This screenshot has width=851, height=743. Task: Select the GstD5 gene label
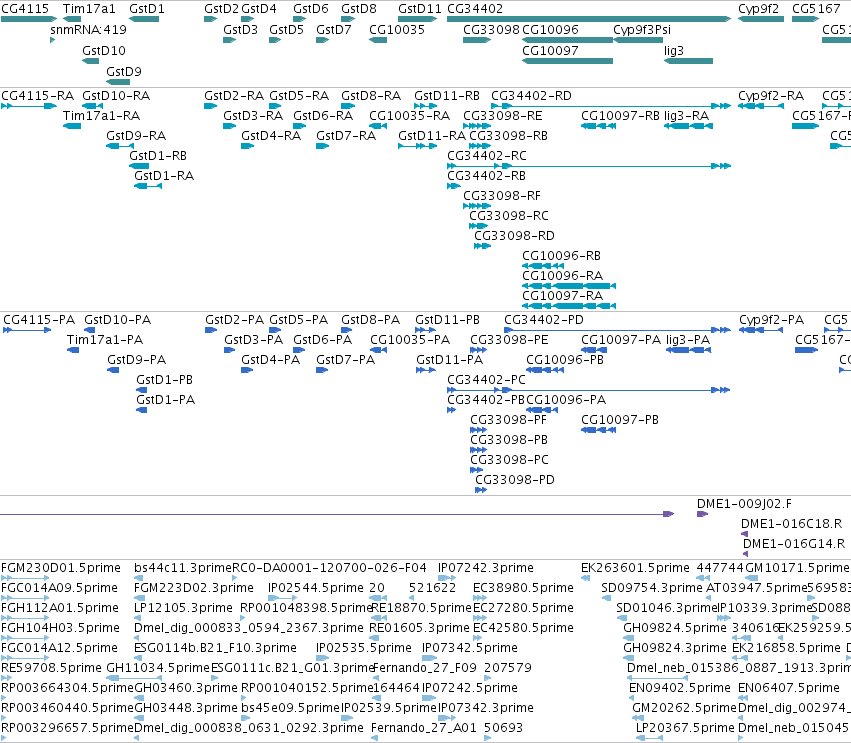287,30
